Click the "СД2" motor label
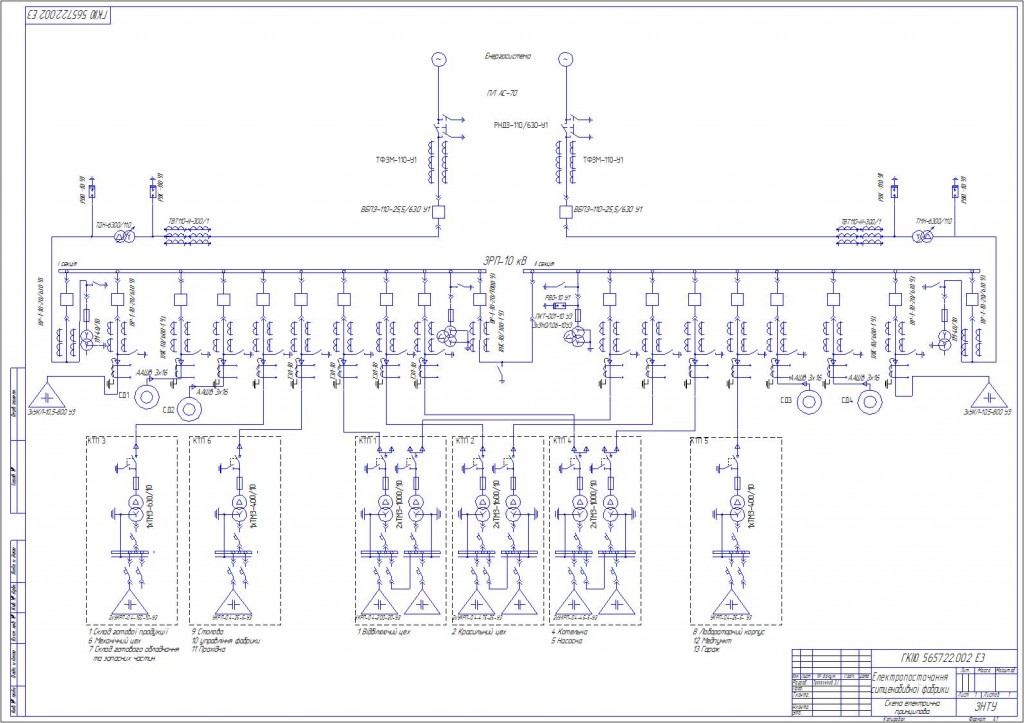This screenshot has width=1024, height=723. tap(168, 410)
